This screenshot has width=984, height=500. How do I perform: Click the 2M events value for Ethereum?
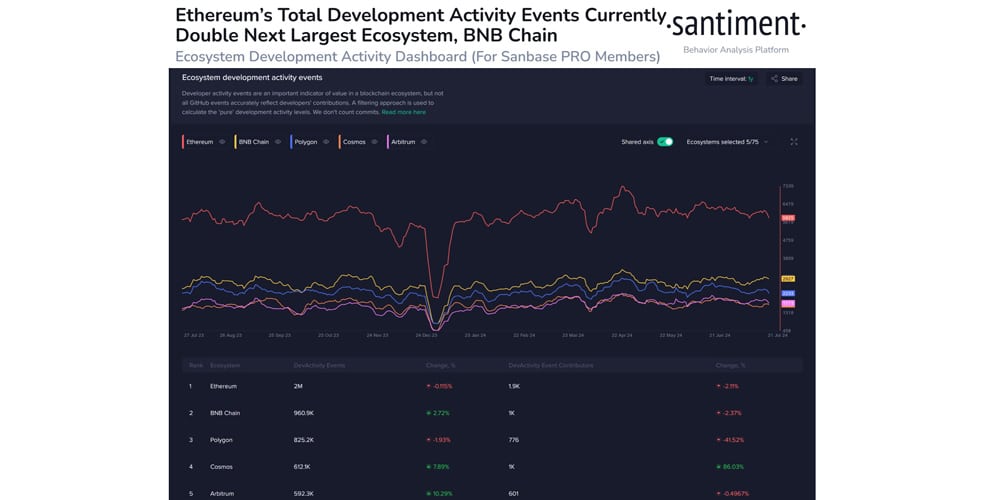(x=297, y=386)
